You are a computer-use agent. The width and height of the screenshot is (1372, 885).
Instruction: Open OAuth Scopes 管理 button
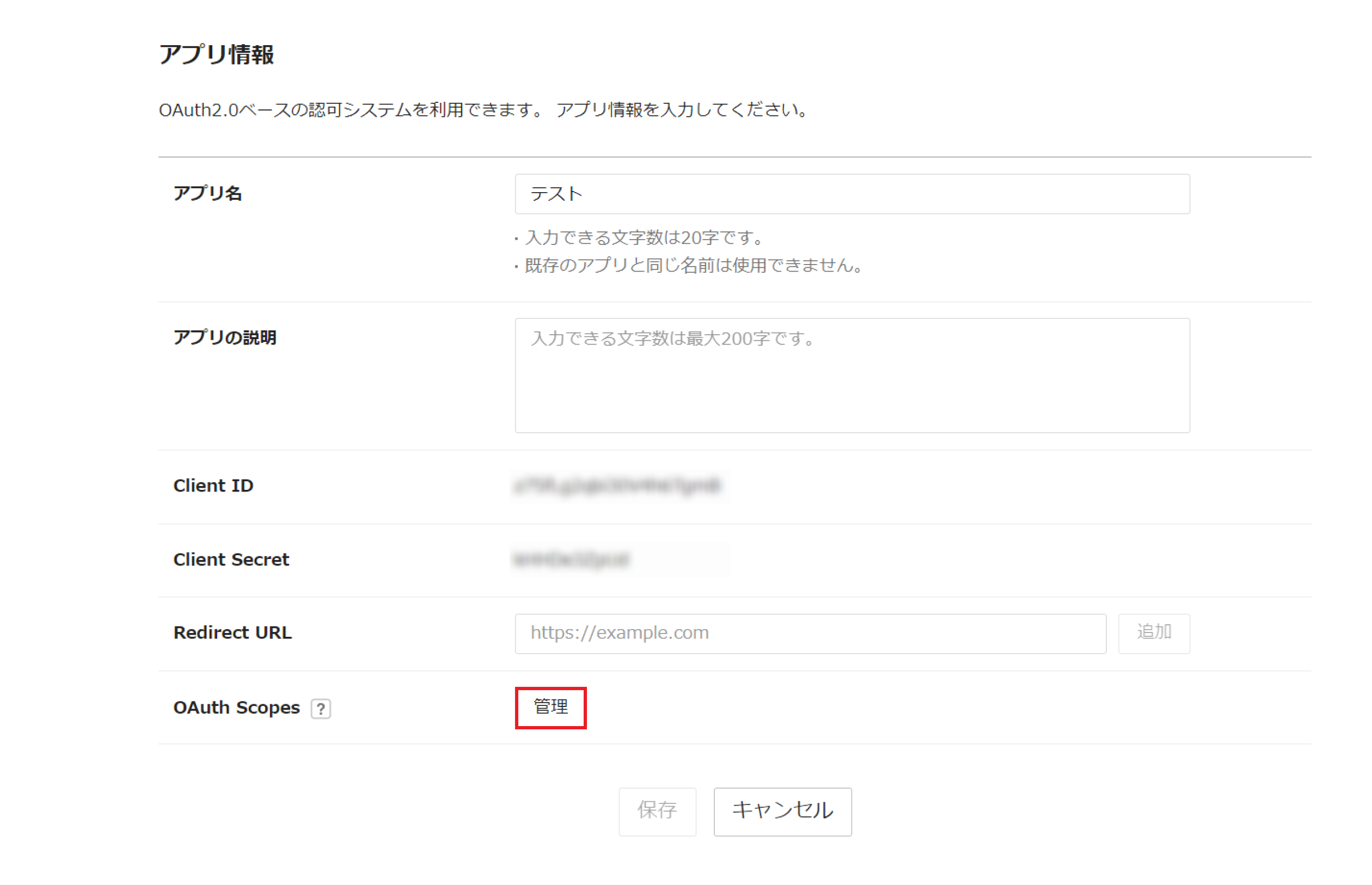550,707
